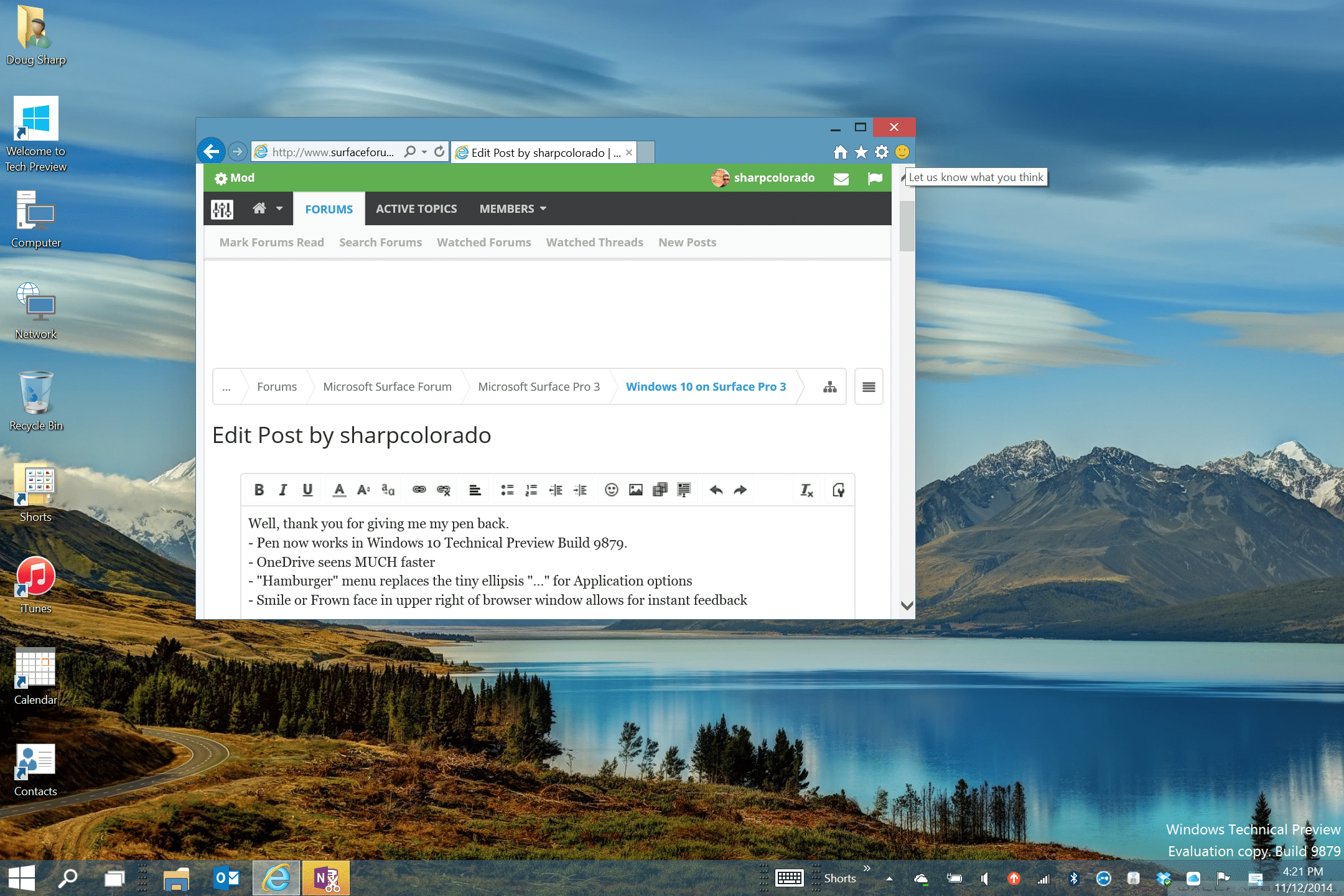Click the insert quote/code icon
The image size is (1344, 896).
684,490
